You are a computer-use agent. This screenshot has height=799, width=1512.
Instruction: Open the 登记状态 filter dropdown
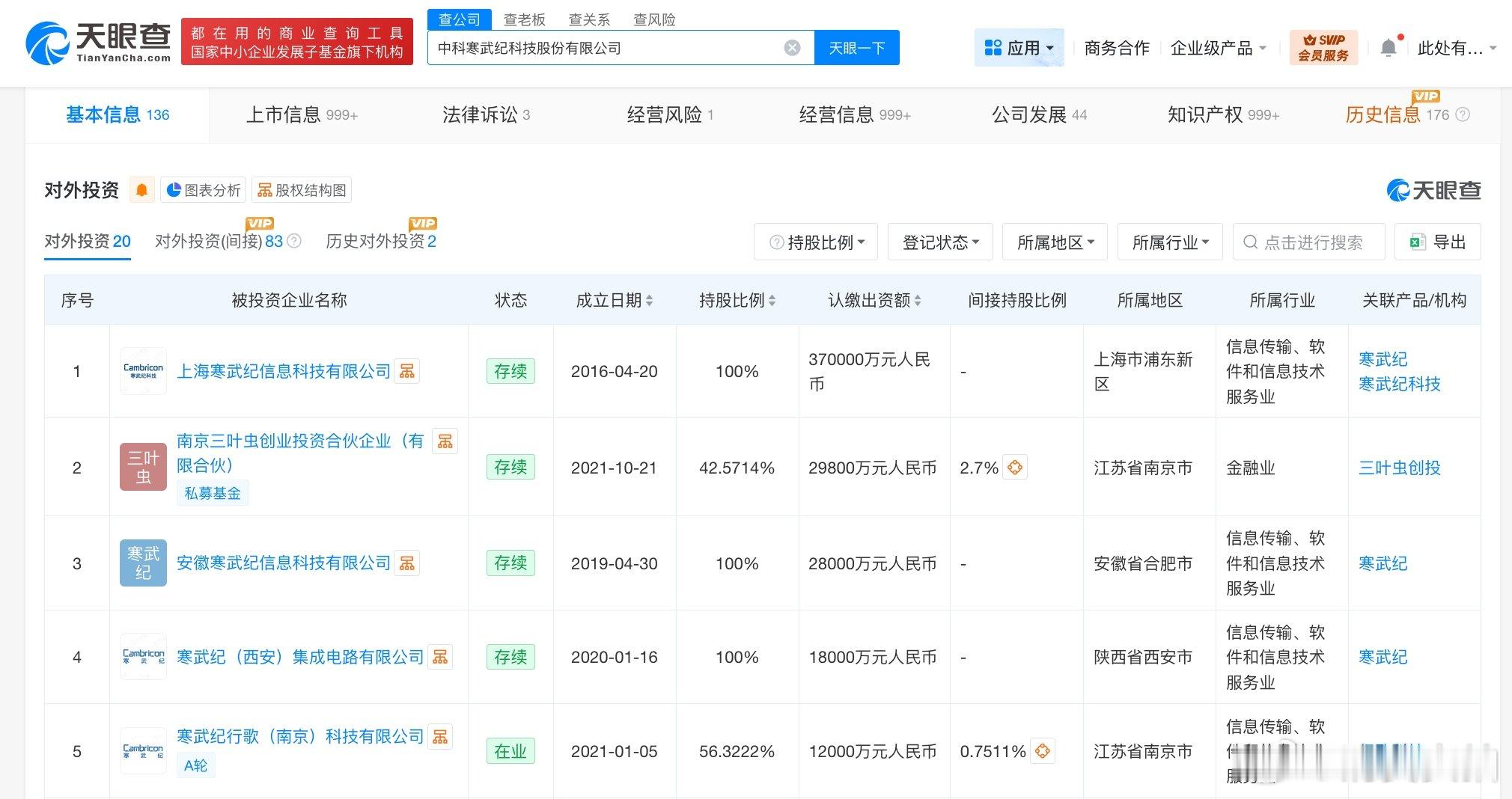940,242
